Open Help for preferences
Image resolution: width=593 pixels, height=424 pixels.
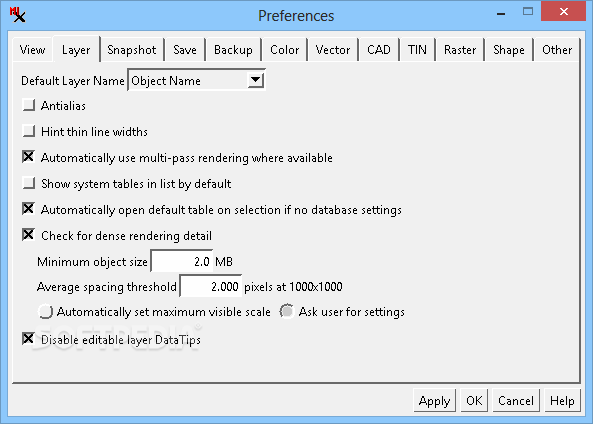(x=562, y=400)
